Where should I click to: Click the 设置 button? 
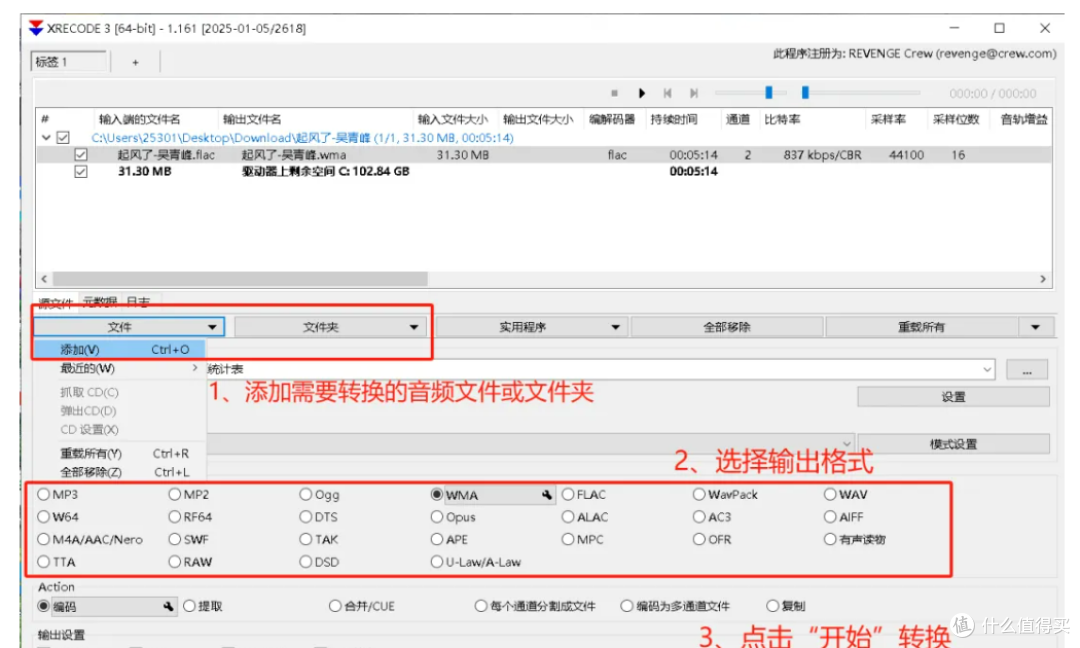click(952, 396)
